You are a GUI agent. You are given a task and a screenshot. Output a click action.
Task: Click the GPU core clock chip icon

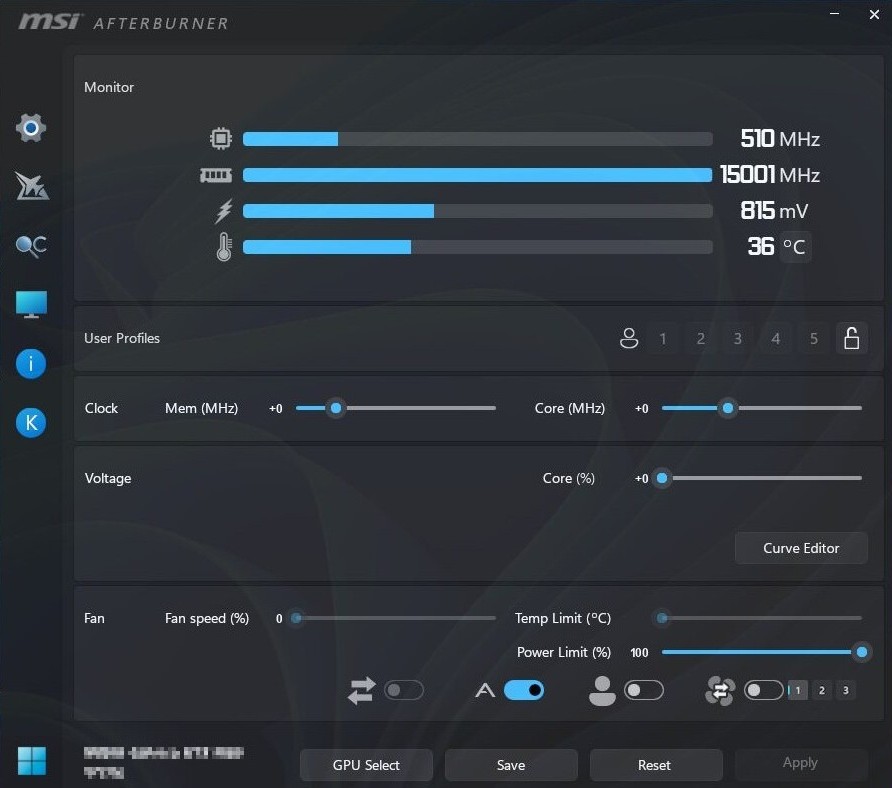pos(221,138)
